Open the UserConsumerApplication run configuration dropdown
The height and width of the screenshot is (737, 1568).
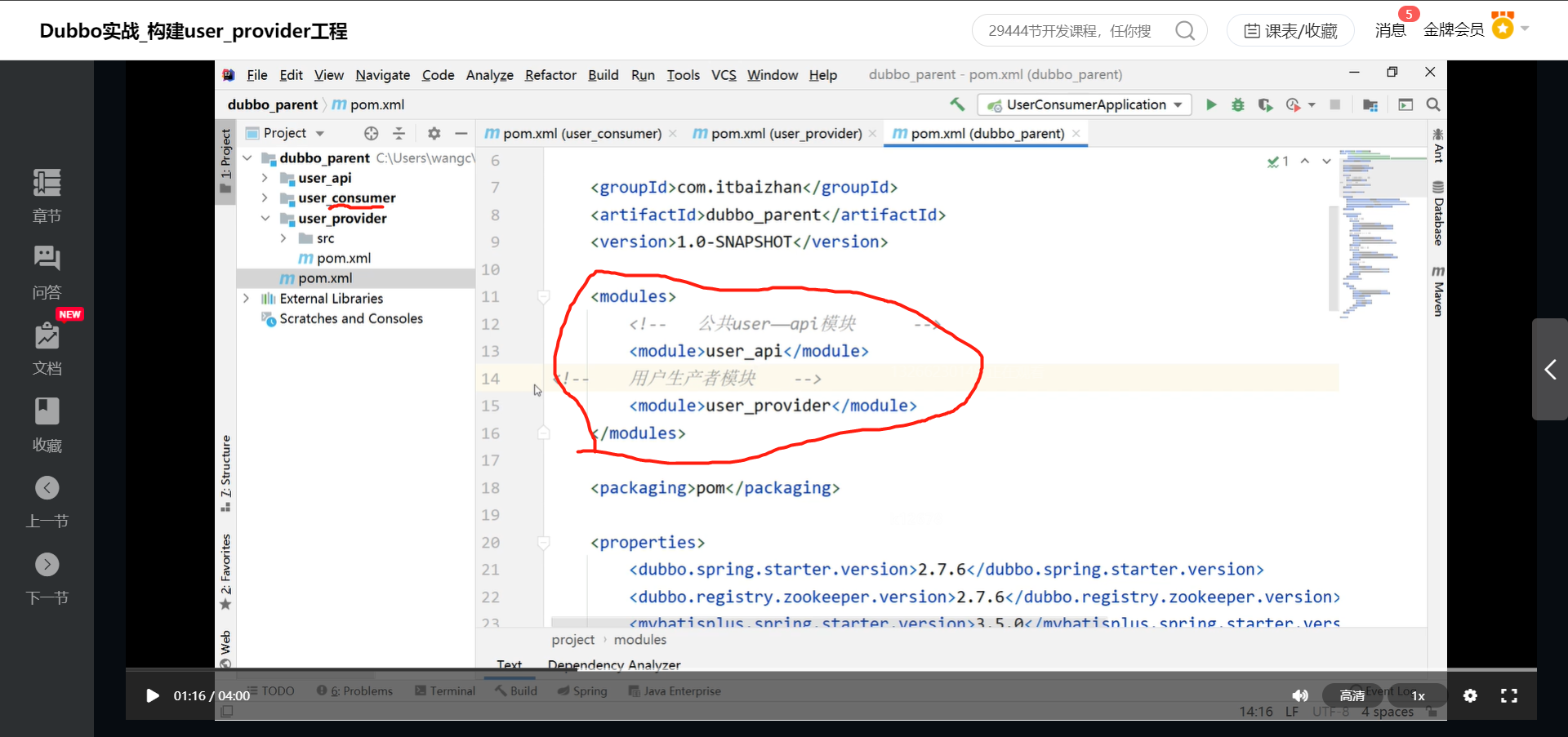pyautogui.click(x=1085, y=104)
